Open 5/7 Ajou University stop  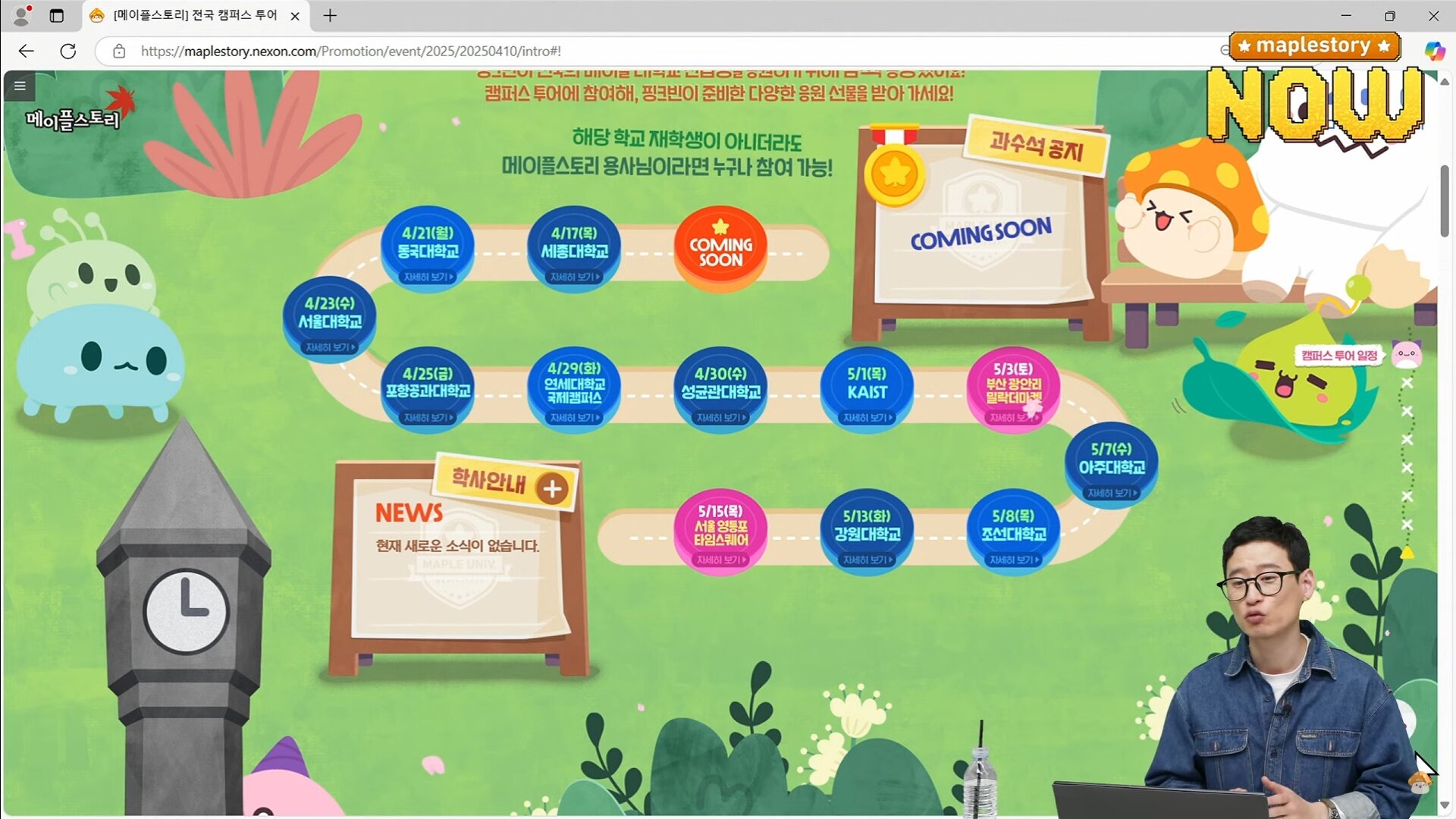click(x=1112, y=464)
